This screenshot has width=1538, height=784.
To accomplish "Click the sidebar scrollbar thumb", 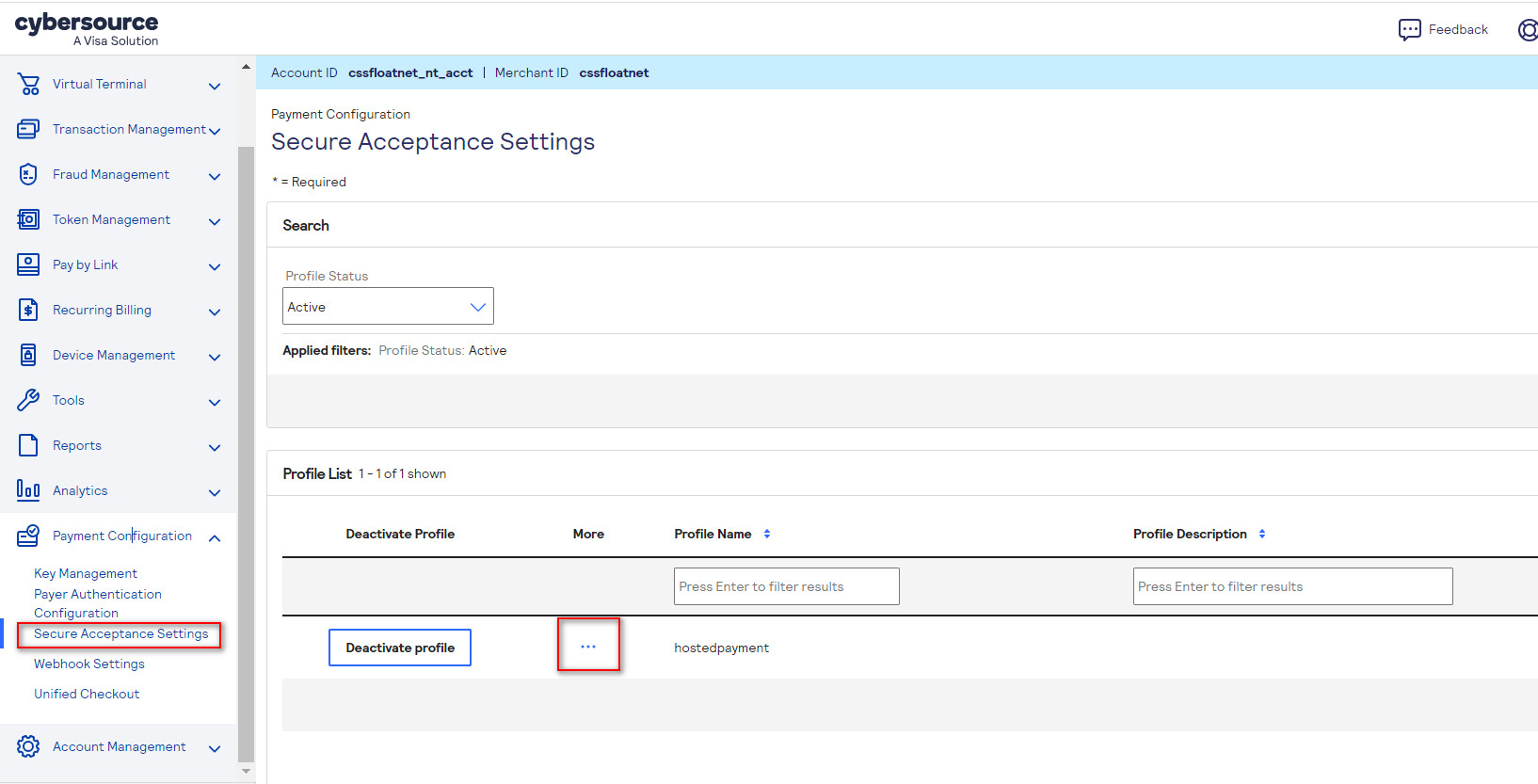I will point(246,454).
